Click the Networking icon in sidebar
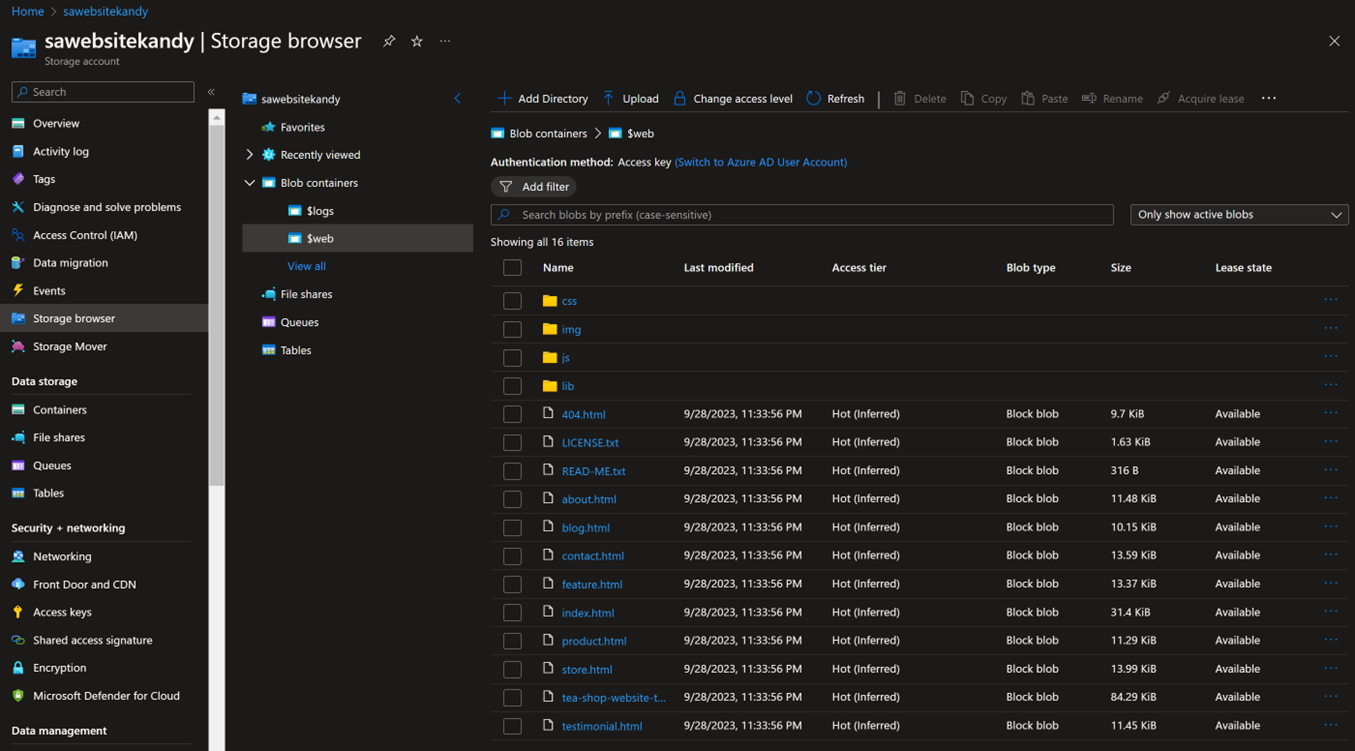This screenshot has width=1355, height=751. (x=18, y=556)
